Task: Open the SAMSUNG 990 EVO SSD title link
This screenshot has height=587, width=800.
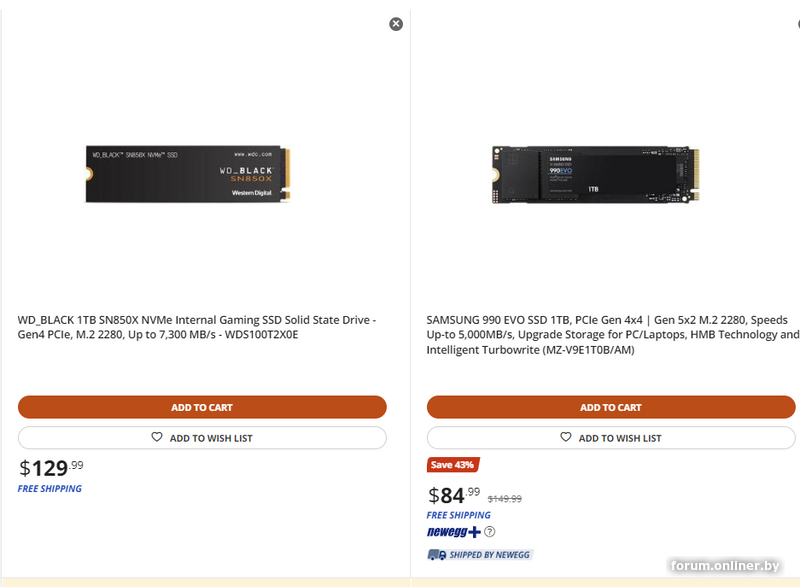Action: (612, 335)
